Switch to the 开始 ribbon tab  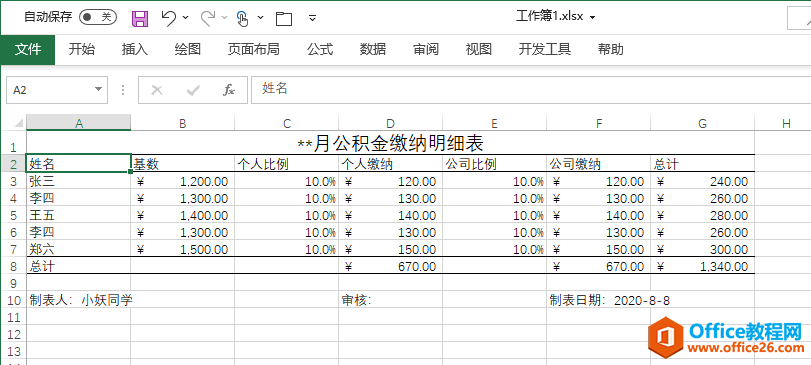coord(82,50)
